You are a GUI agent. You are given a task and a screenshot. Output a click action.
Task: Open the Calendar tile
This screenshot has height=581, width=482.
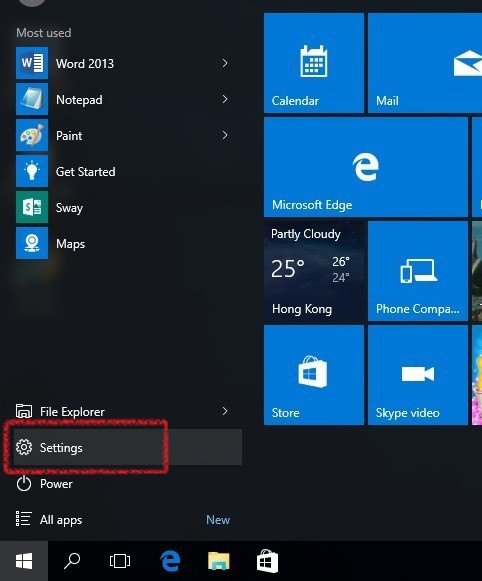tap(314, 63)
